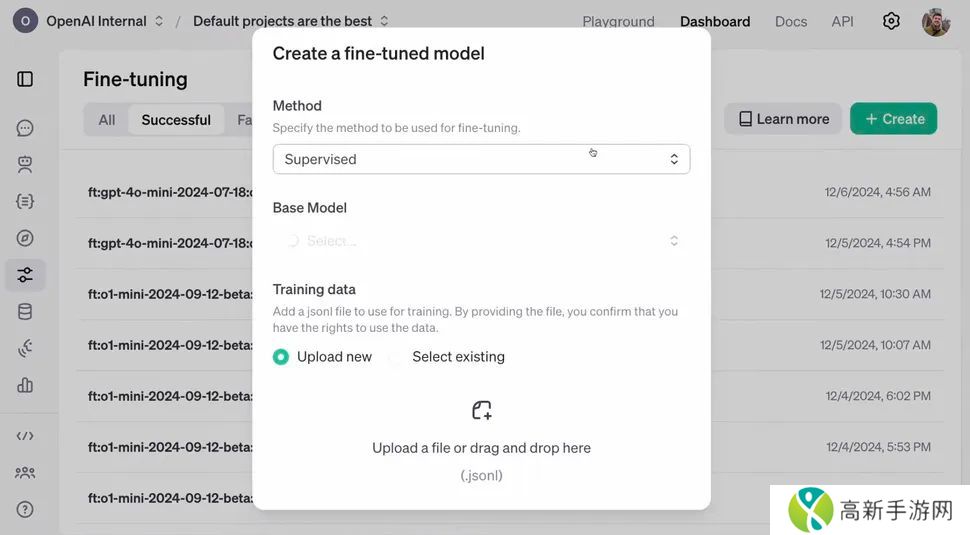Switch to the Successful tab
970x535 pixels.
click(176, 120)
